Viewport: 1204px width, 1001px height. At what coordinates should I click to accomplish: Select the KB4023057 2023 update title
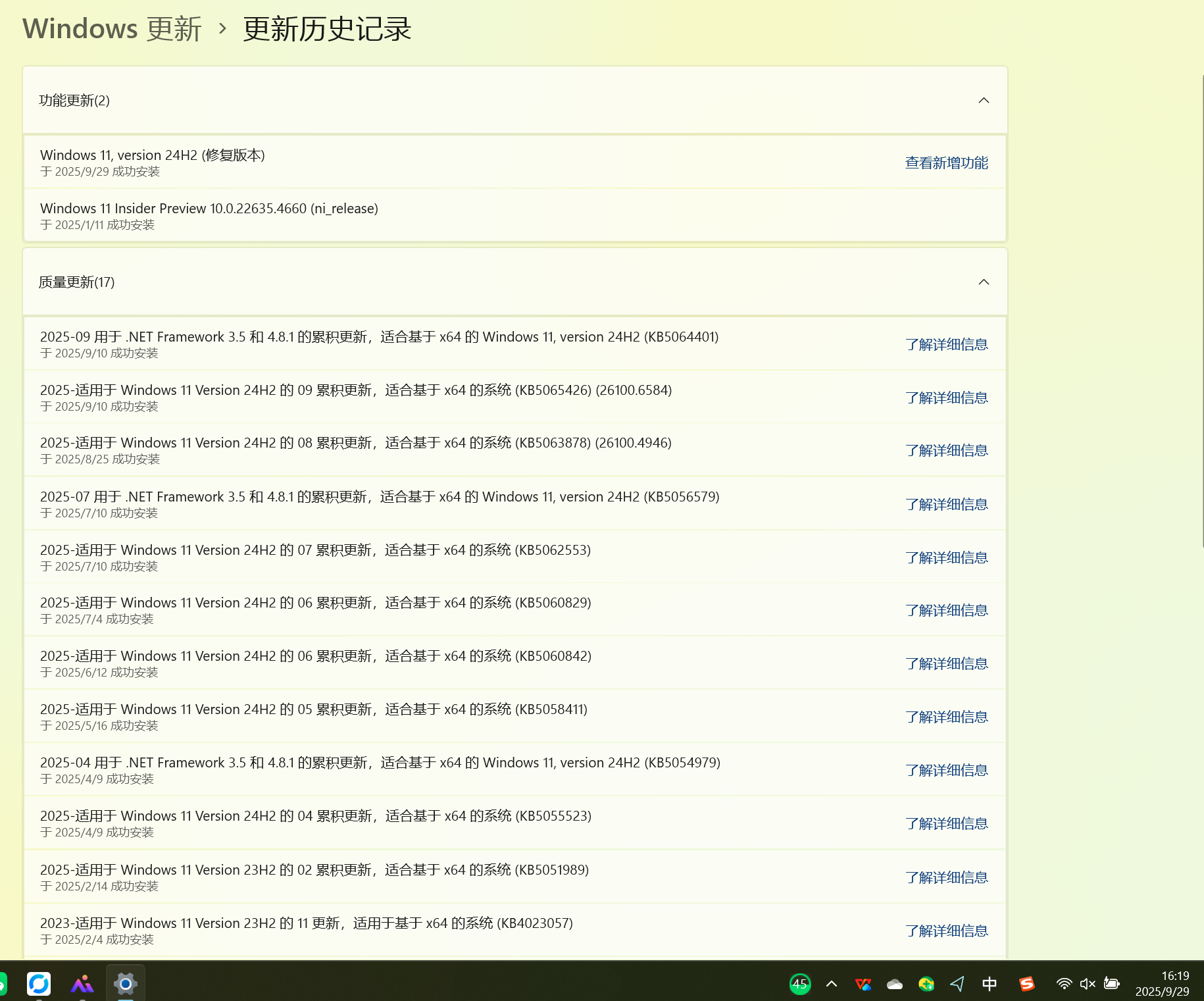(x=307, y=923)
